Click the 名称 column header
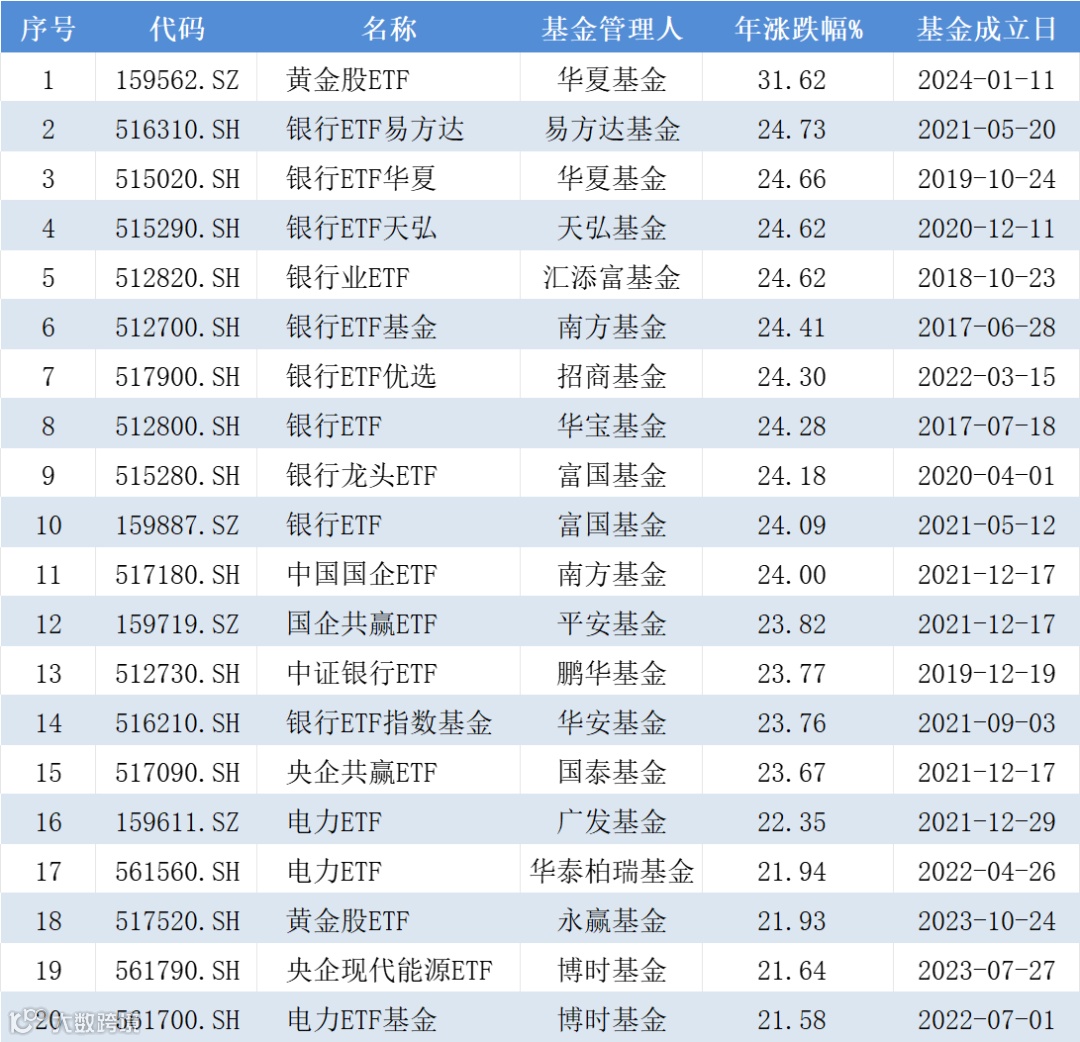This screenshot has height=1042, width=1080. [x=389, y=29]
